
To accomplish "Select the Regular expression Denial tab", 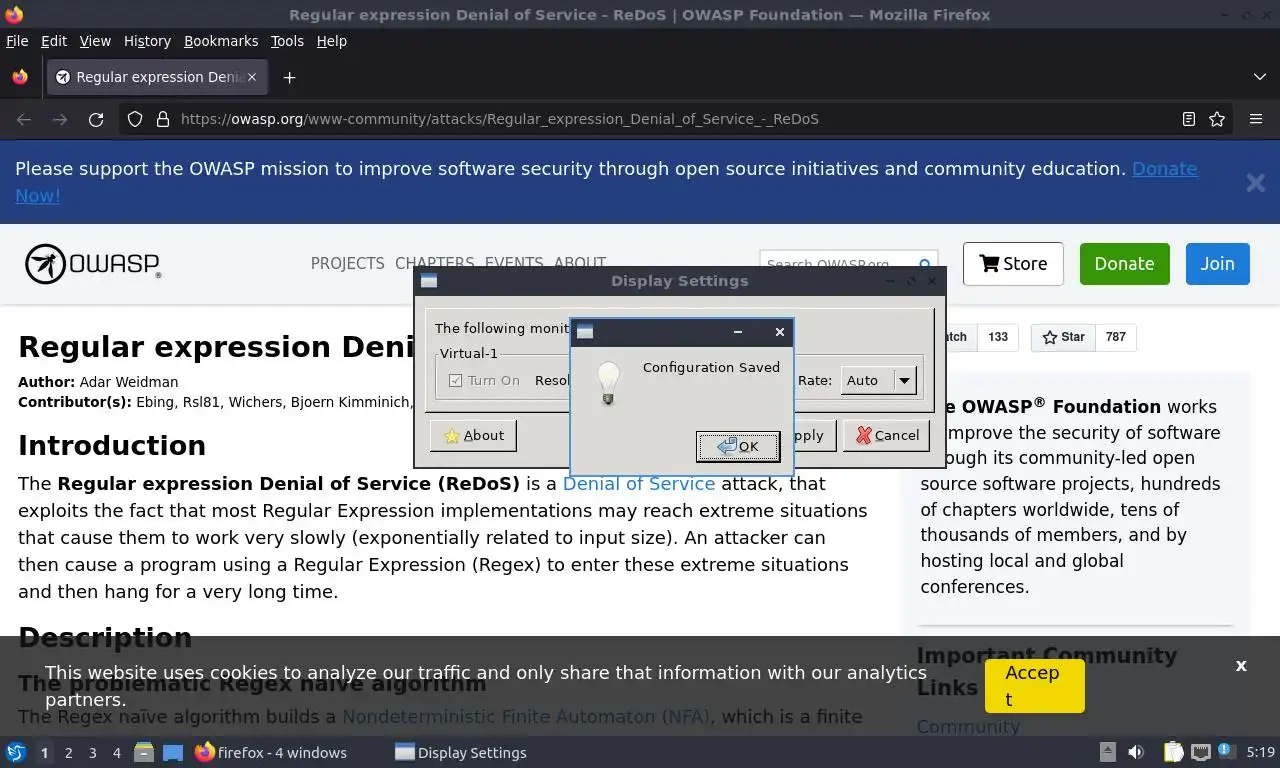I will (x=157, y=77).
